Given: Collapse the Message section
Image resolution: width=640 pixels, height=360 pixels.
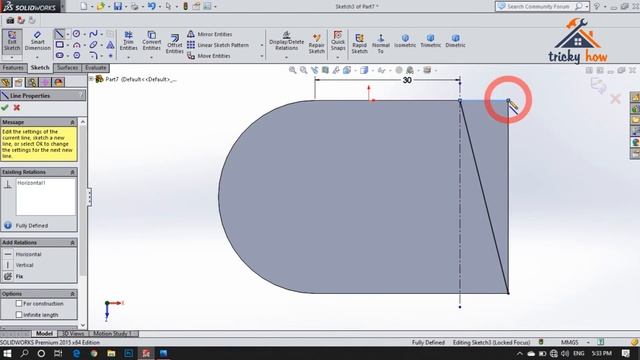Looking at the screenshot, I should coord(73,122).
